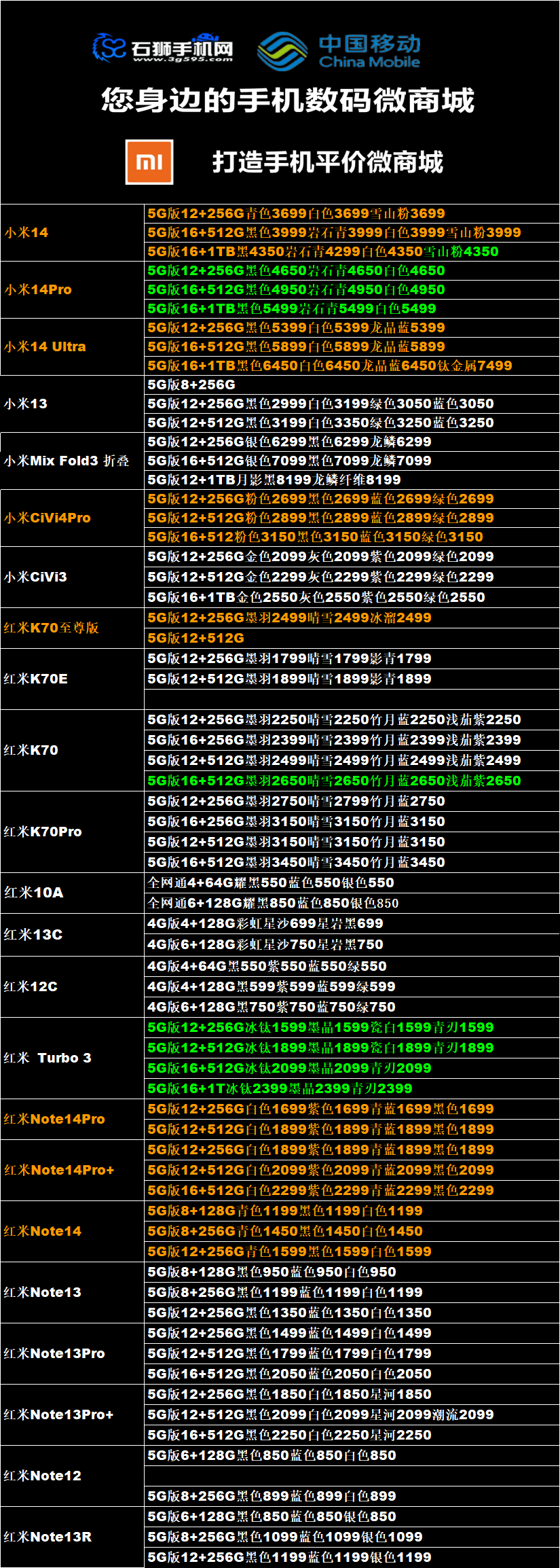Click row '5G版8+128G黑色950蓝色950白色950'
This screenshot has width=560, height=1568.
pos(352,1272)
